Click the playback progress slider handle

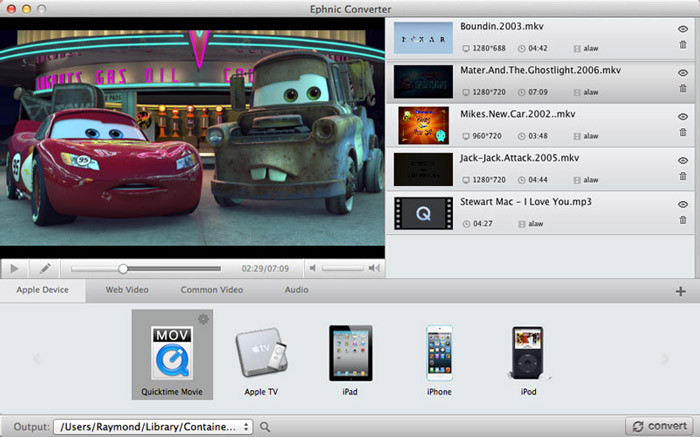click(123, 269)
